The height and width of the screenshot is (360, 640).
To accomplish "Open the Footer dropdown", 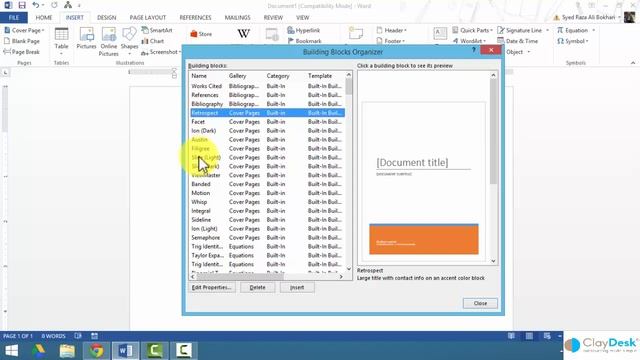I will [x=391, y=41].
